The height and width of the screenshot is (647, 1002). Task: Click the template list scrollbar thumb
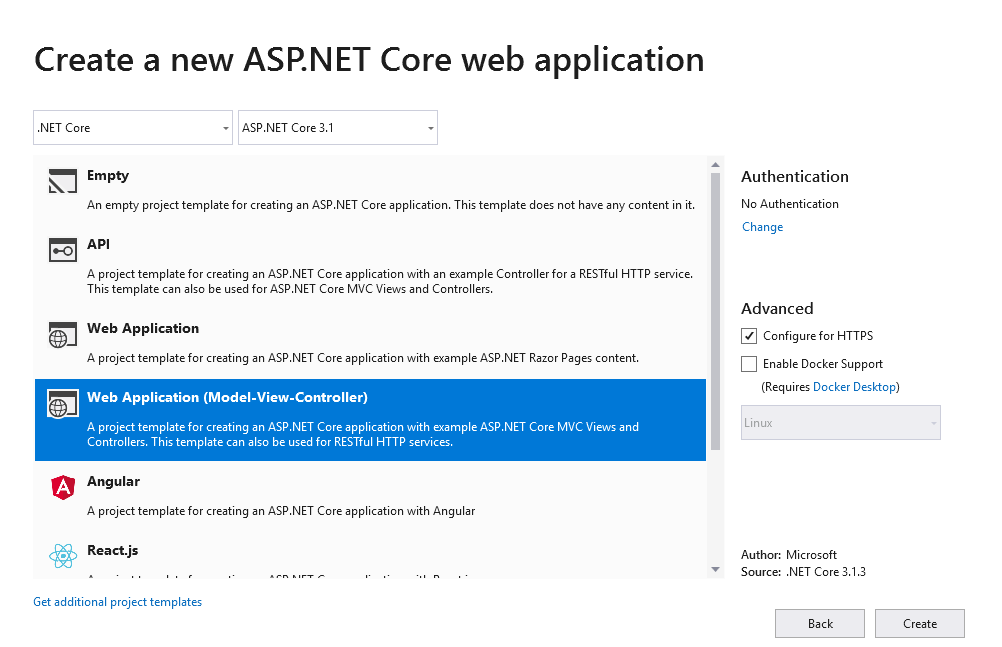[715, 311]
